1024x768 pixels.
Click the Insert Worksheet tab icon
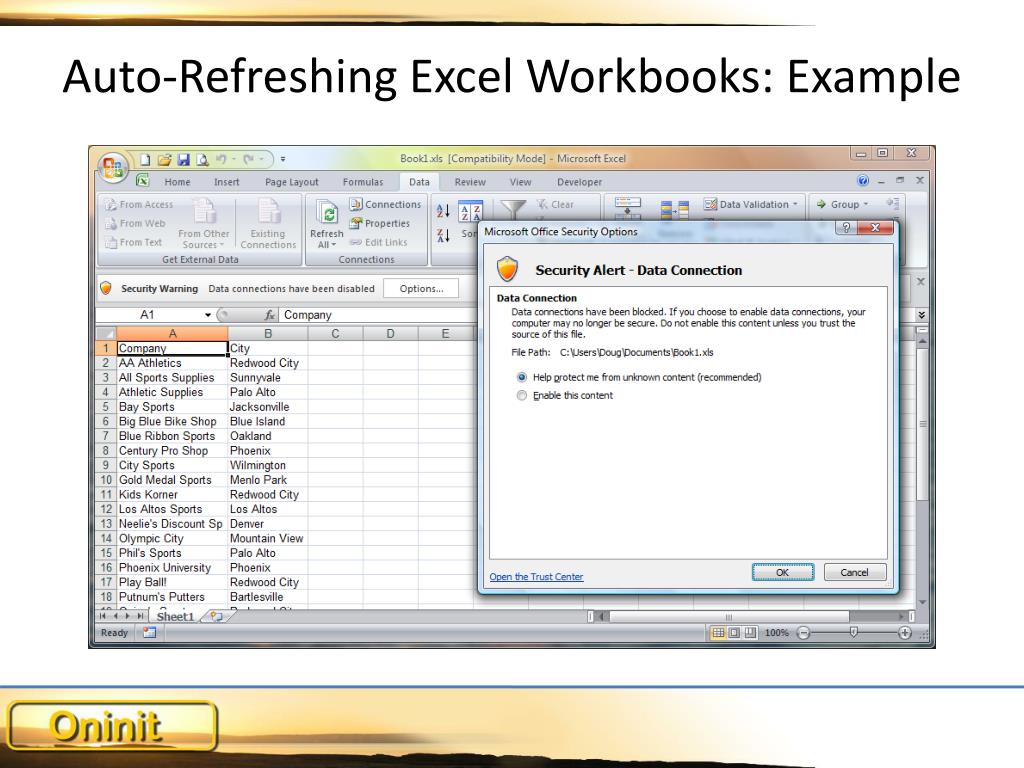click(x=216, y=616)
